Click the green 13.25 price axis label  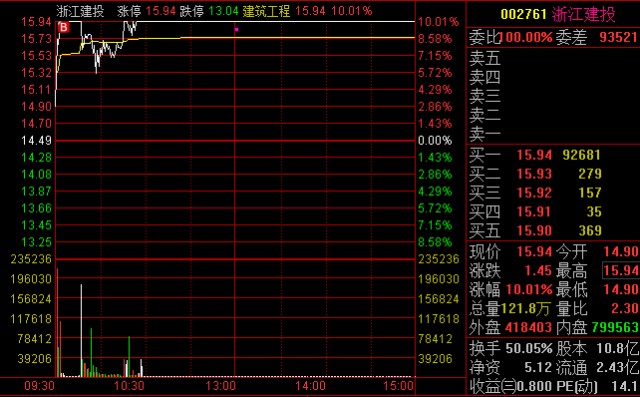coord(36,242)
